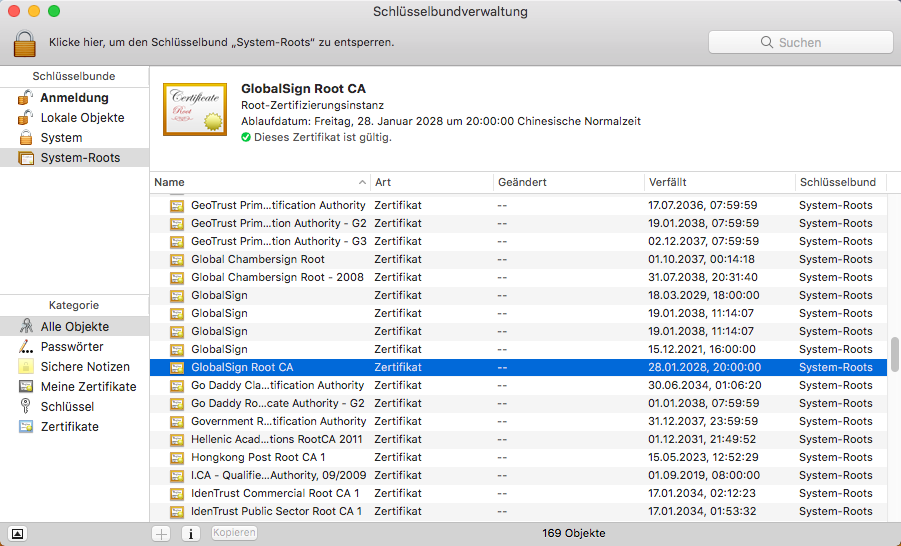Click the Zertifikate category icon
The width and height of the screenshot is (901, 546).
point(26,426)
